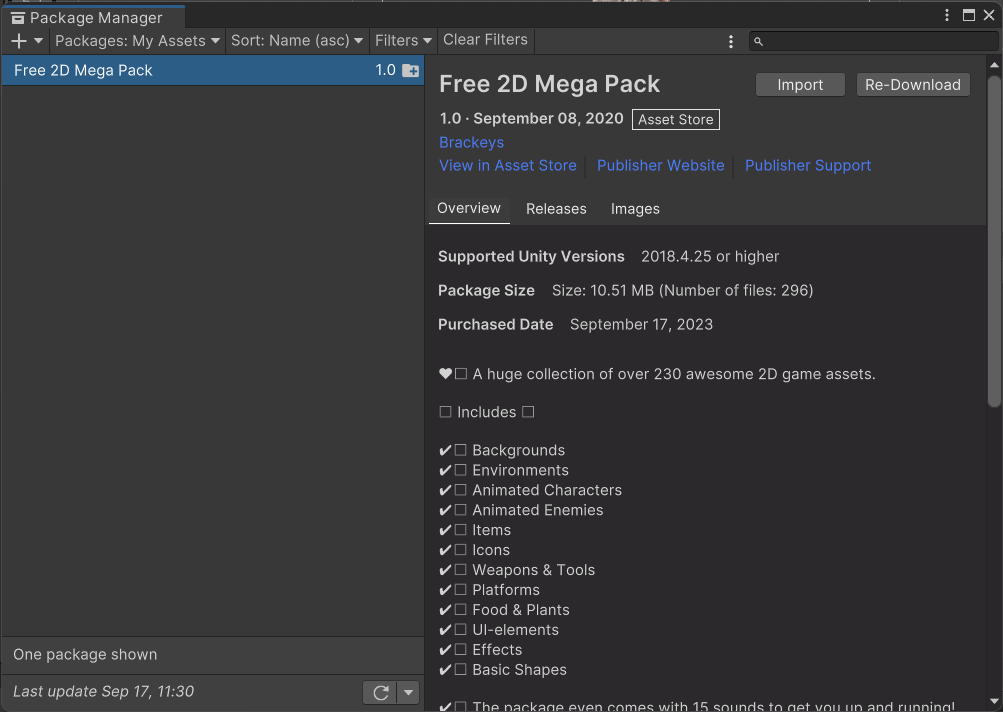Image resolution: width=1003 pixels, height=712 pixels.
Task: Click the "September 17, 2023" purchased date
Action: 641,324
